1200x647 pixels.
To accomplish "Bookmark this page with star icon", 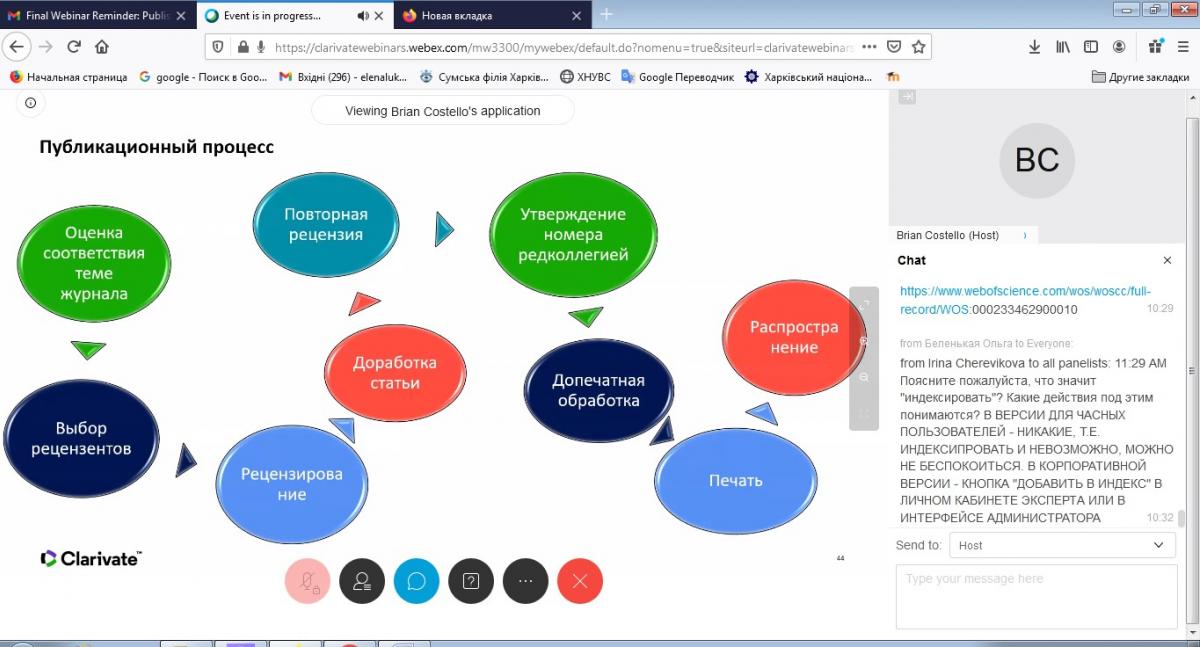I will point(919,47).
